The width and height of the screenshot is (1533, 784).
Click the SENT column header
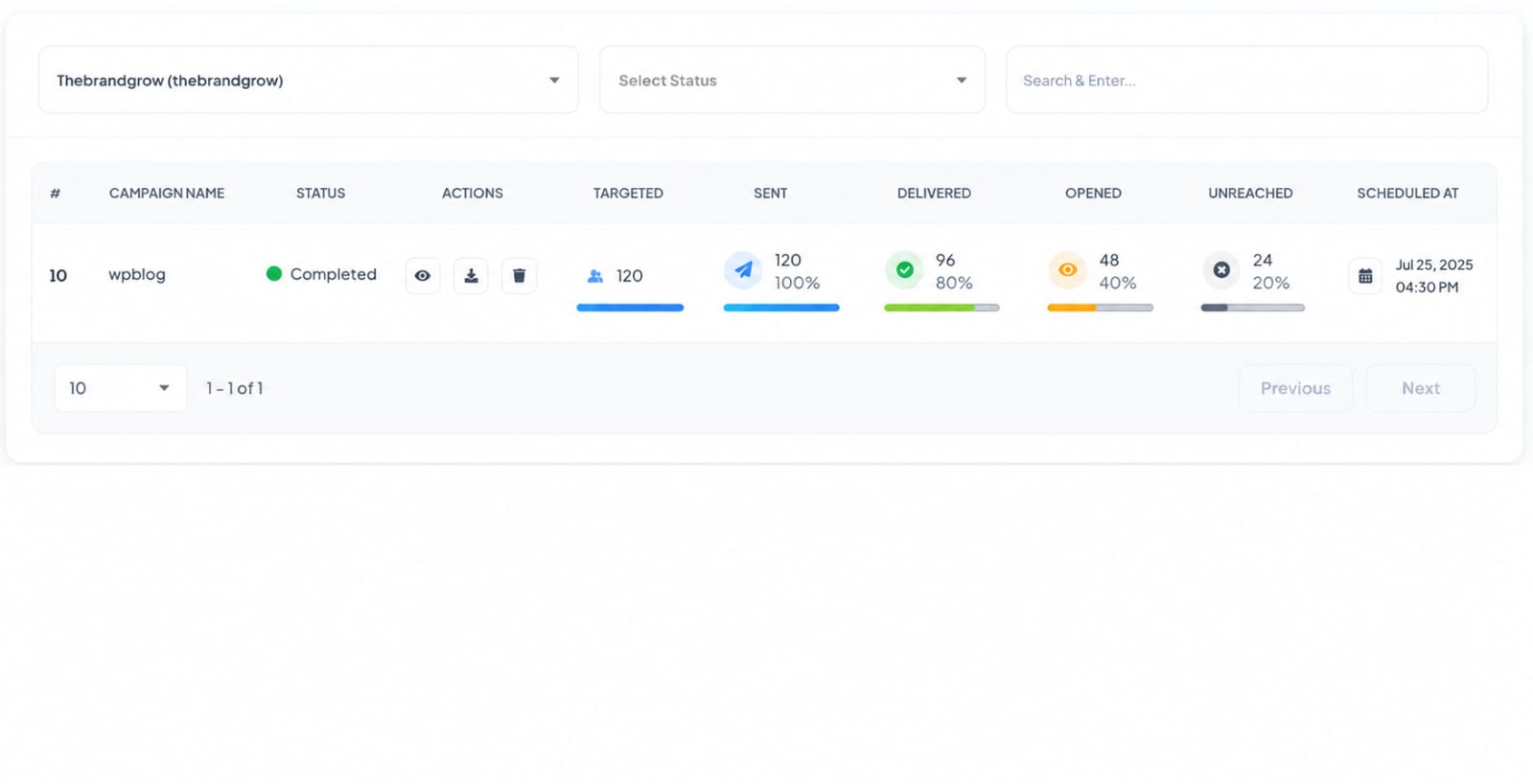(x=771, y=194)
